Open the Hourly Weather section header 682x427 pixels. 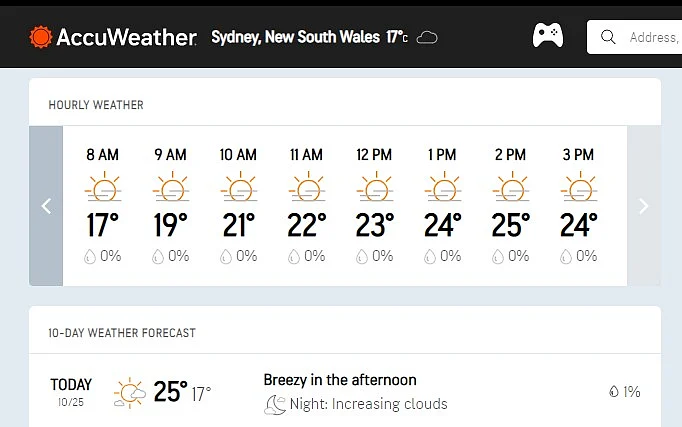[x=96, y=105]
